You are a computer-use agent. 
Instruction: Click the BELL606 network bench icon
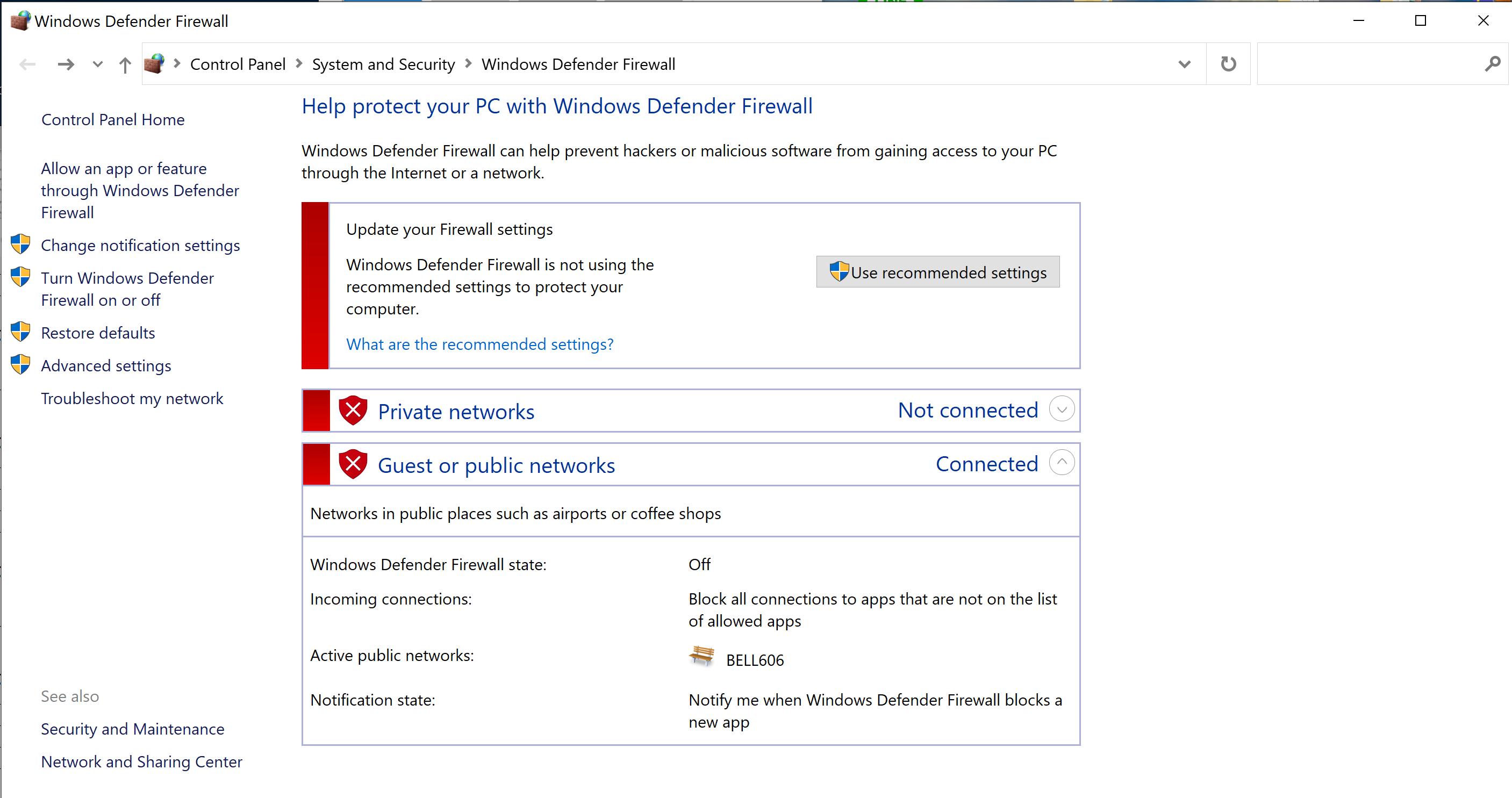point(701,656)
